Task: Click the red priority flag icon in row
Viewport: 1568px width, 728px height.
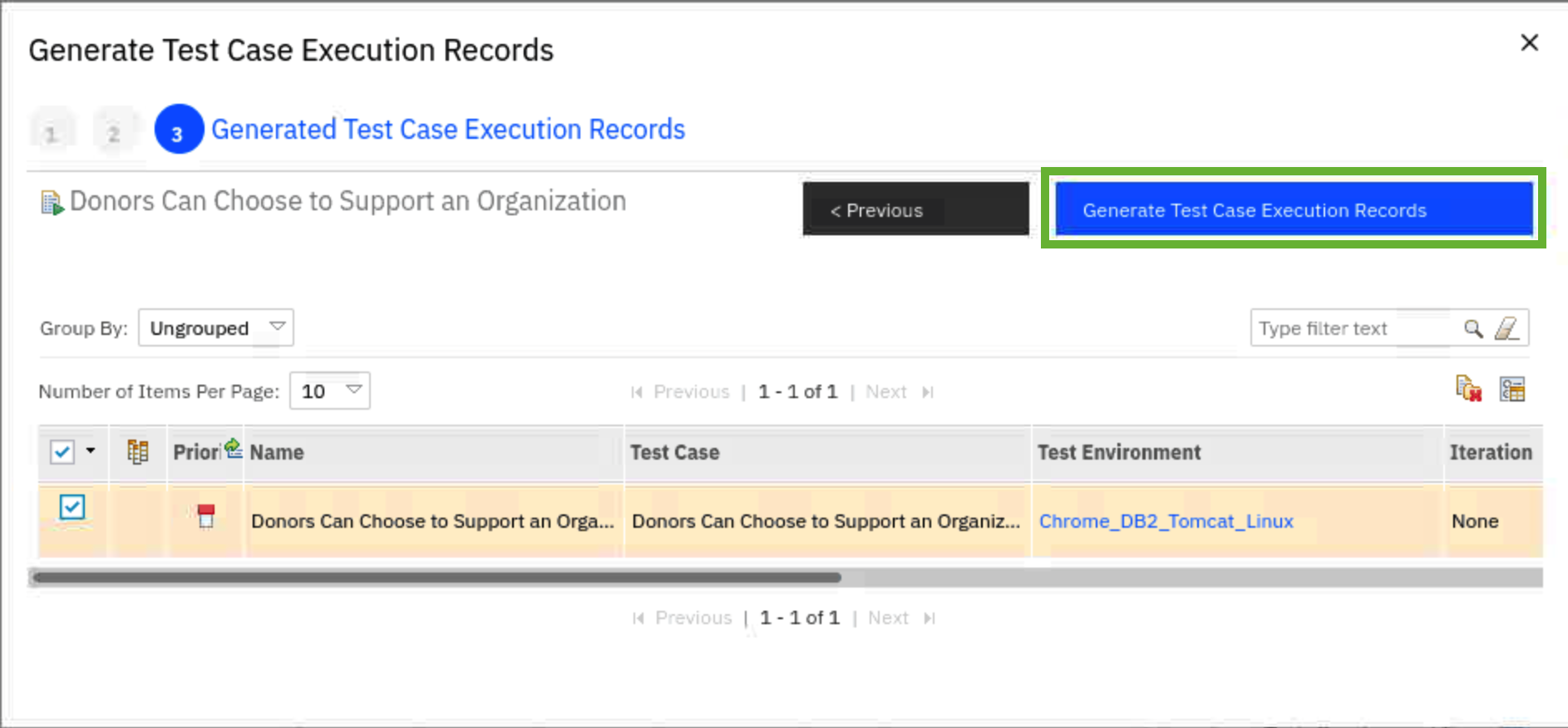Action: click(x=206, y=516)
